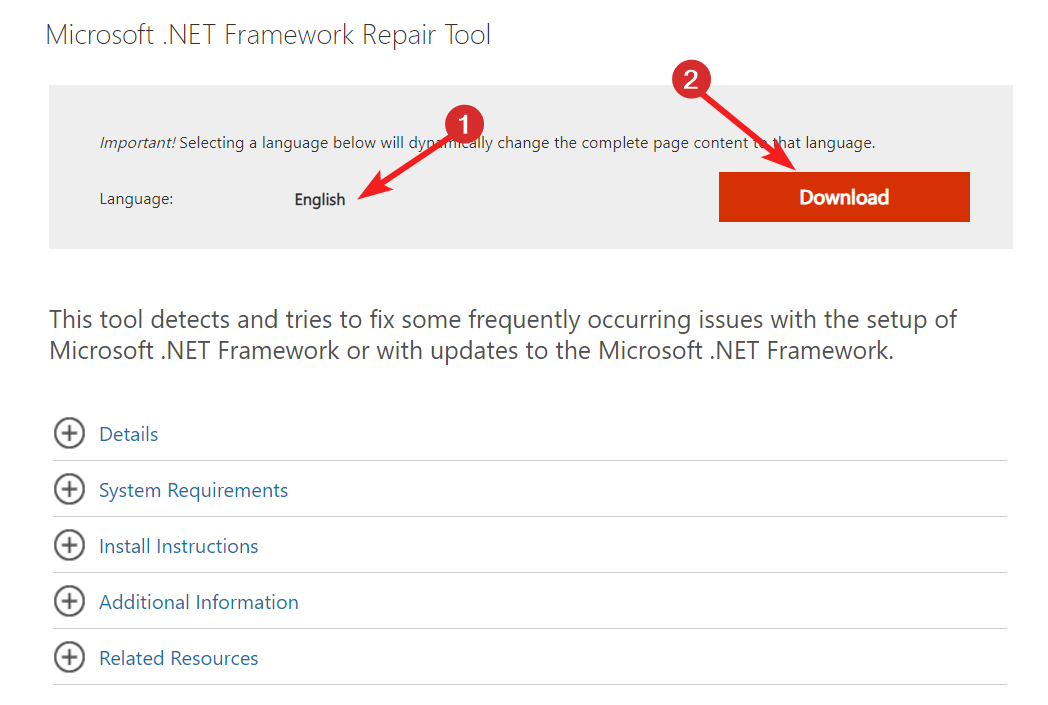Click the plus icon beside Details
This screenshot has width=1048, height=705.
click(68, 434)
